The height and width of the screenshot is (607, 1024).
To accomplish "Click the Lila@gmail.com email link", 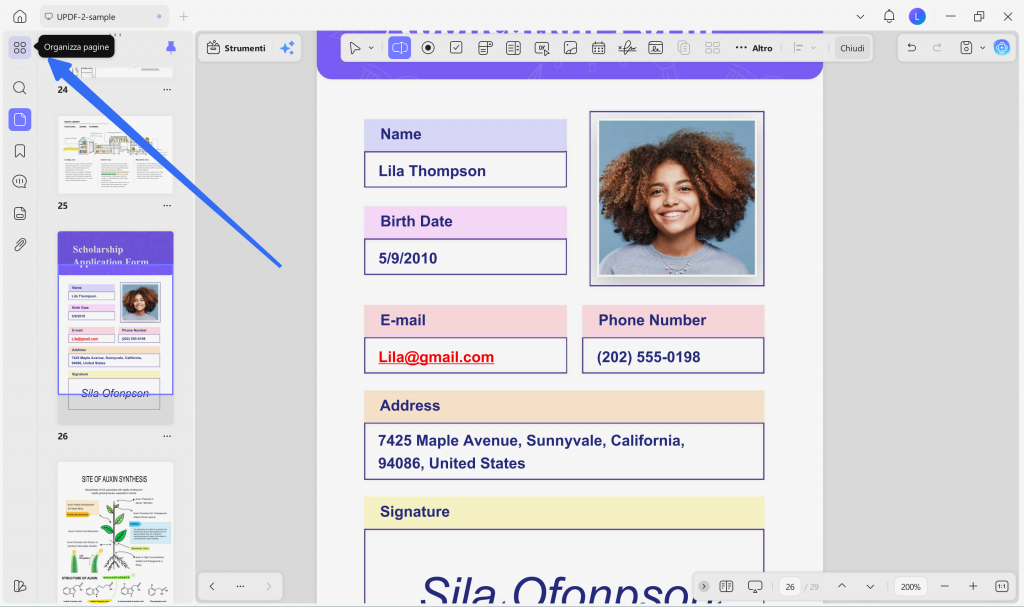I will click(436, 357).
